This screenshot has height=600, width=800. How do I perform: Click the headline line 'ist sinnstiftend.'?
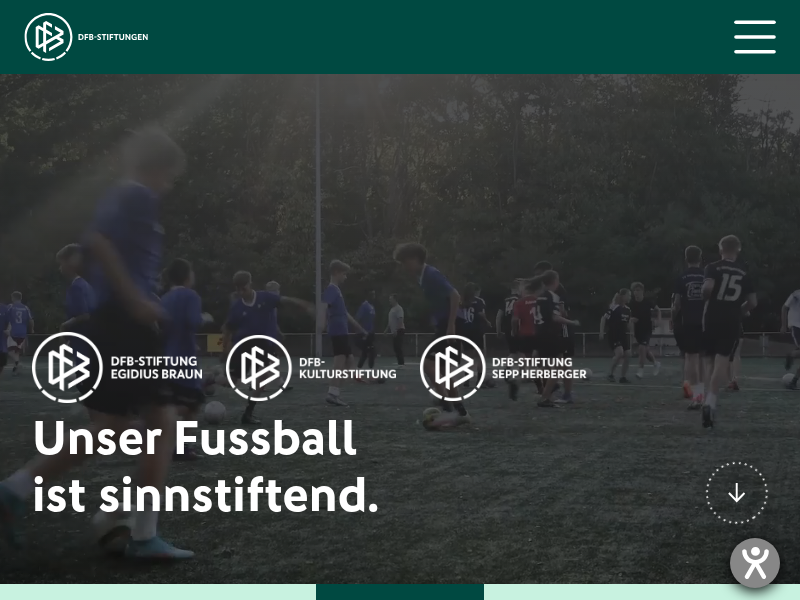click(x=206, y=494)
